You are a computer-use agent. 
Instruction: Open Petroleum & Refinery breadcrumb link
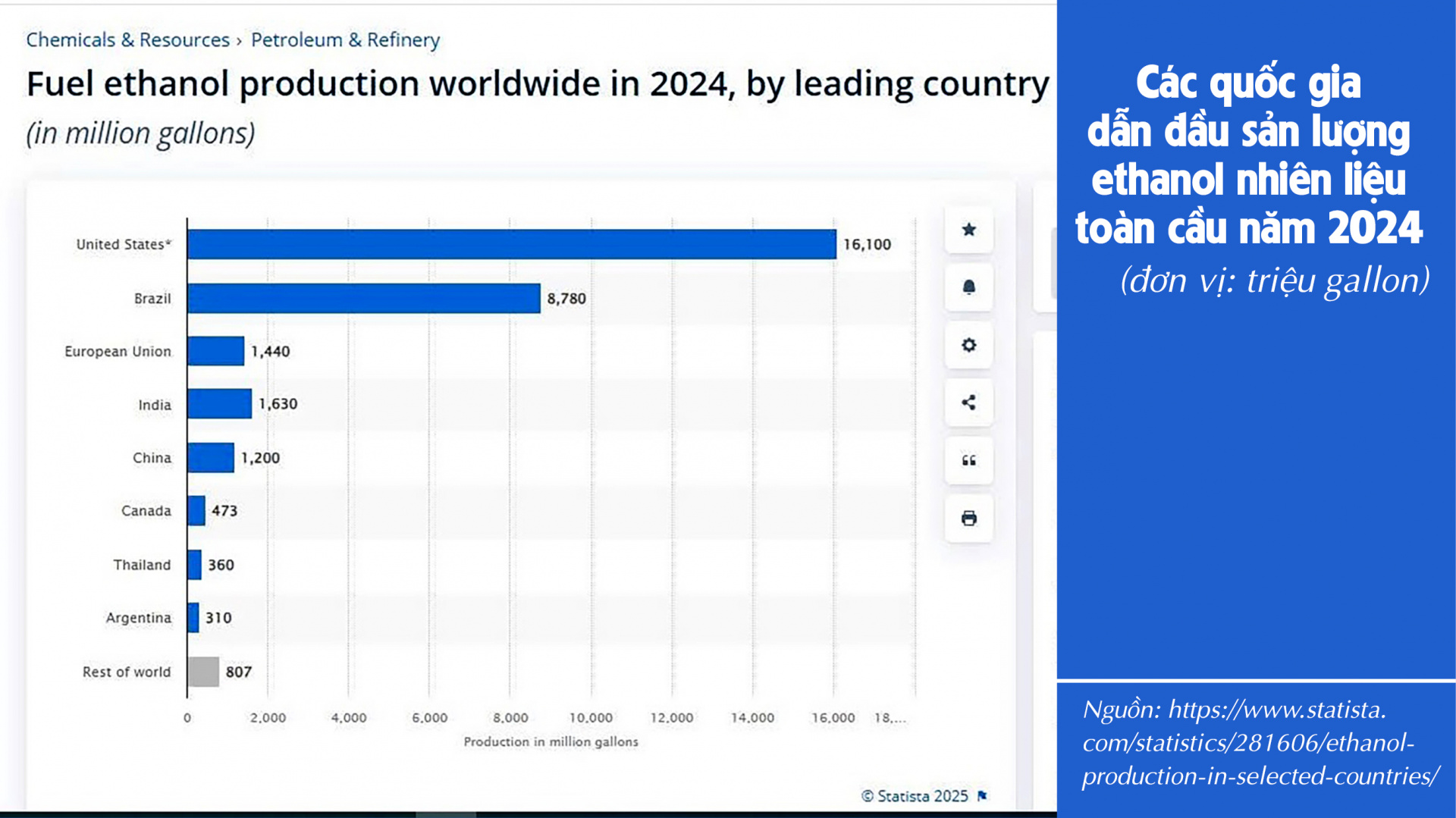[345, 39]
